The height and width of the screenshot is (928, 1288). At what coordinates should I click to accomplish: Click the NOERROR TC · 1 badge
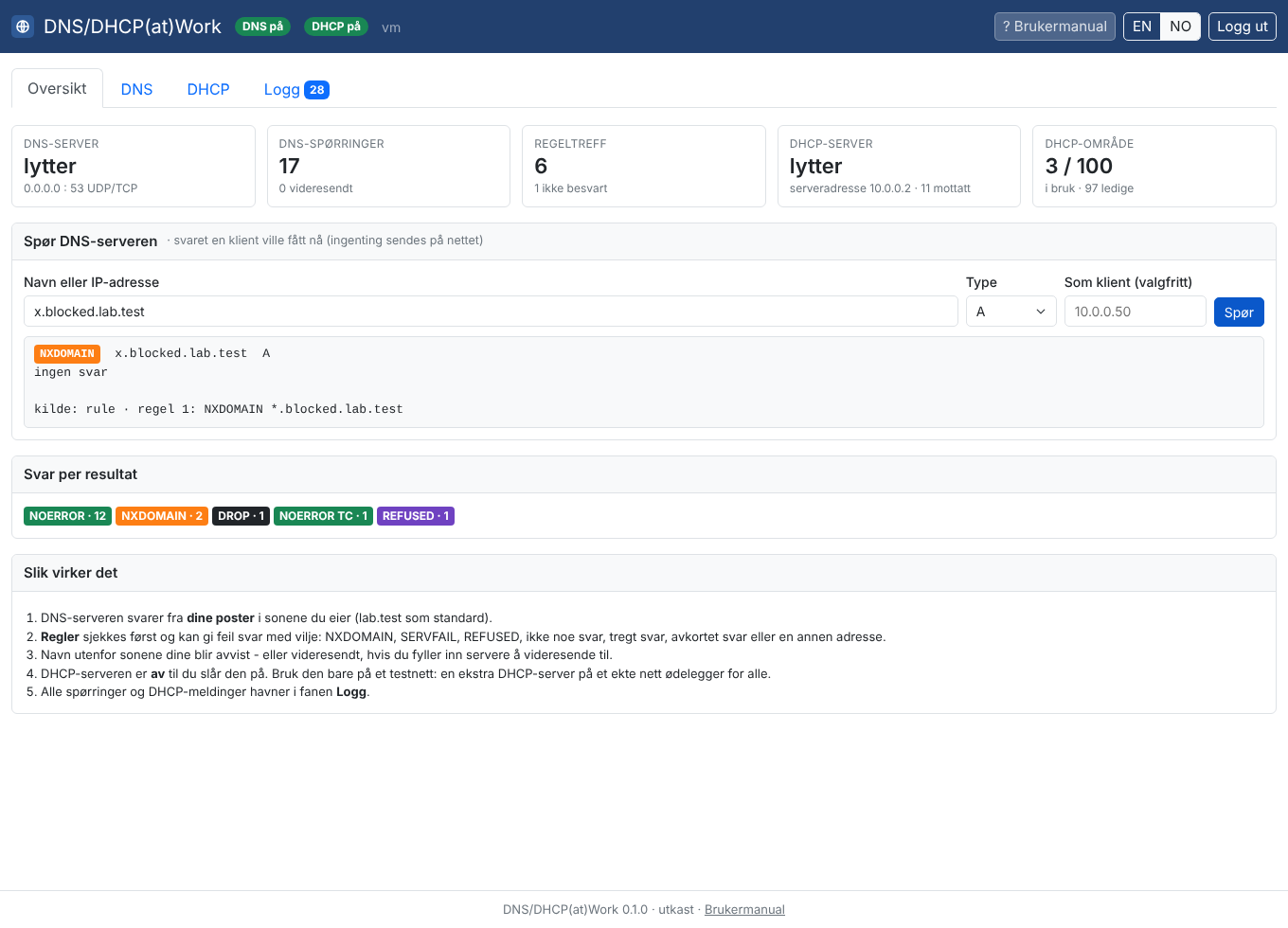point(323,516)
